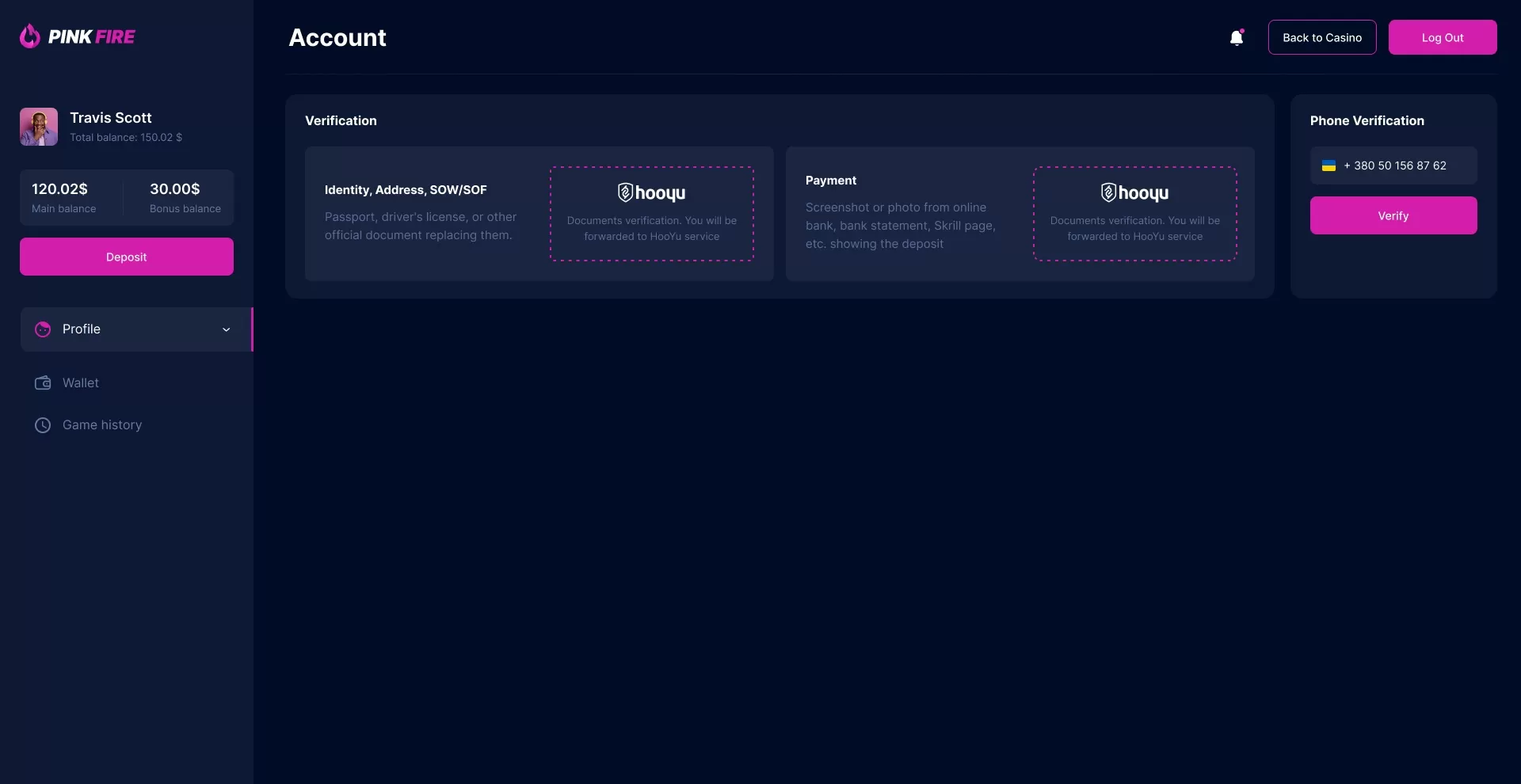Click the Pink Fire flame logo
The height and width of the screenshot is (784, 1521).
coord(30,36)
